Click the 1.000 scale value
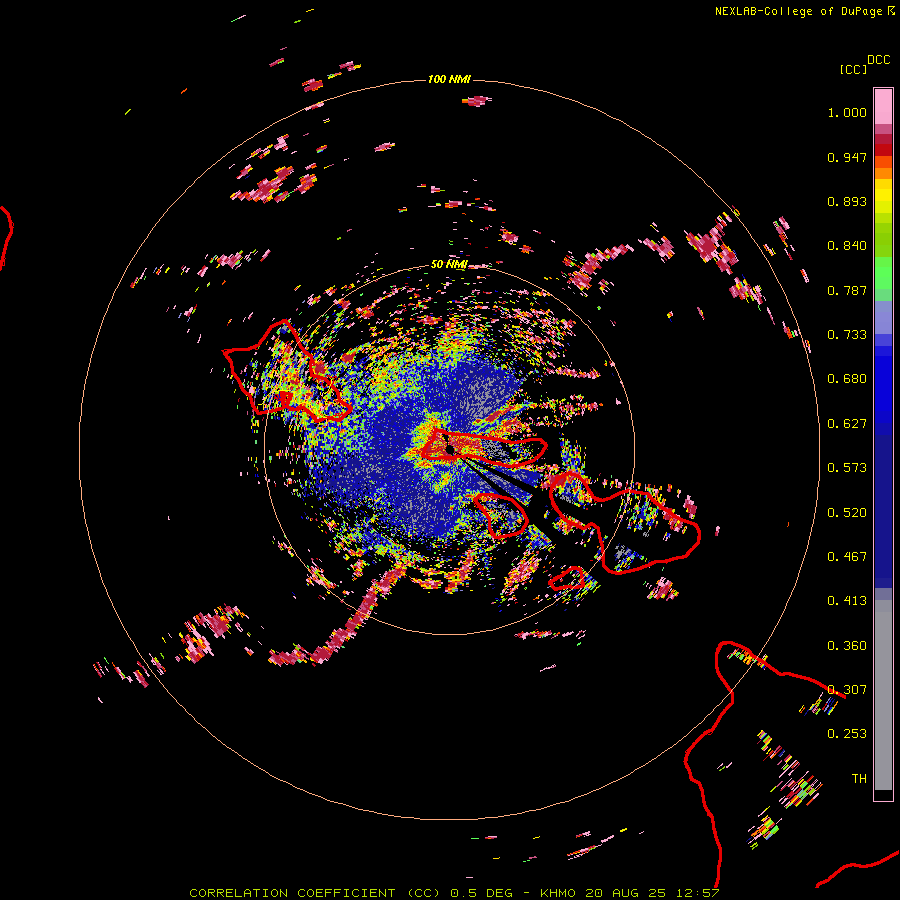900x900 pixels. (x=847, y=112)
